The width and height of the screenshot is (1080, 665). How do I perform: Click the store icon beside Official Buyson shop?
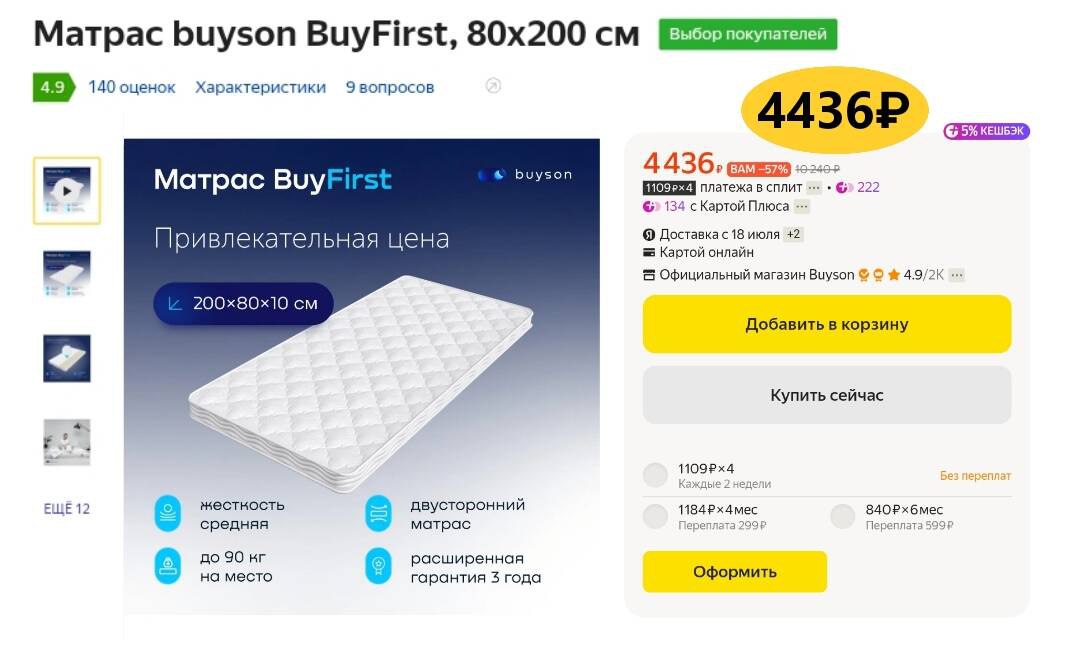point(649,275)
